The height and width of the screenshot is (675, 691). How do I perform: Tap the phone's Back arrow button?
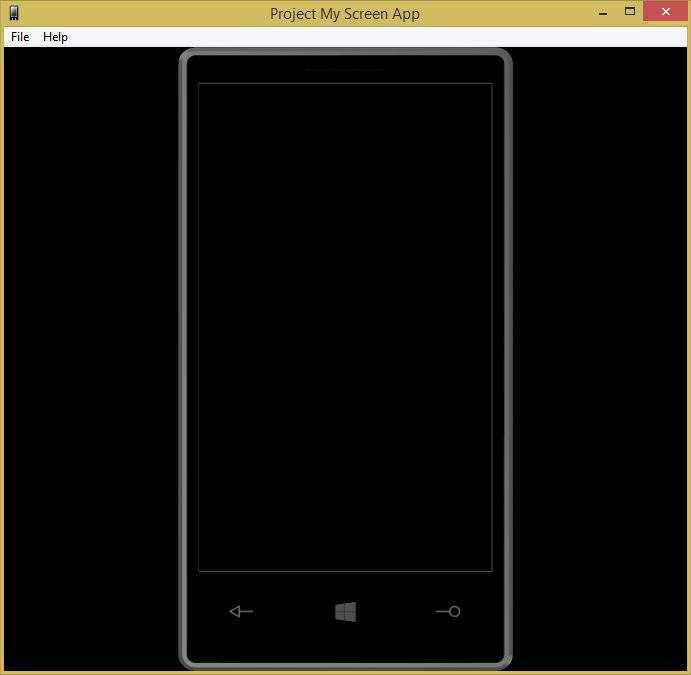tap(241, 611)
